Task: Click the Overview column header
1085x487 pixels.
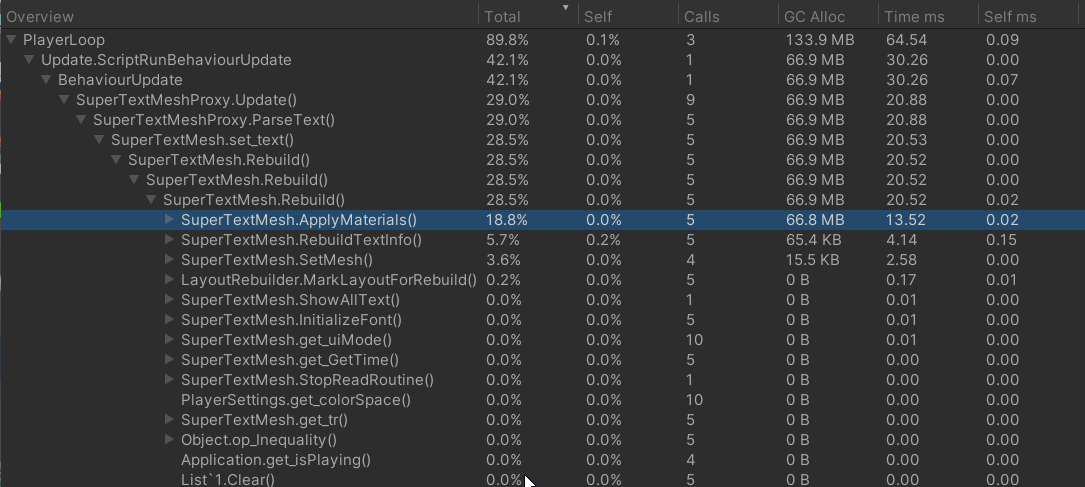Action: pos(39,17)
